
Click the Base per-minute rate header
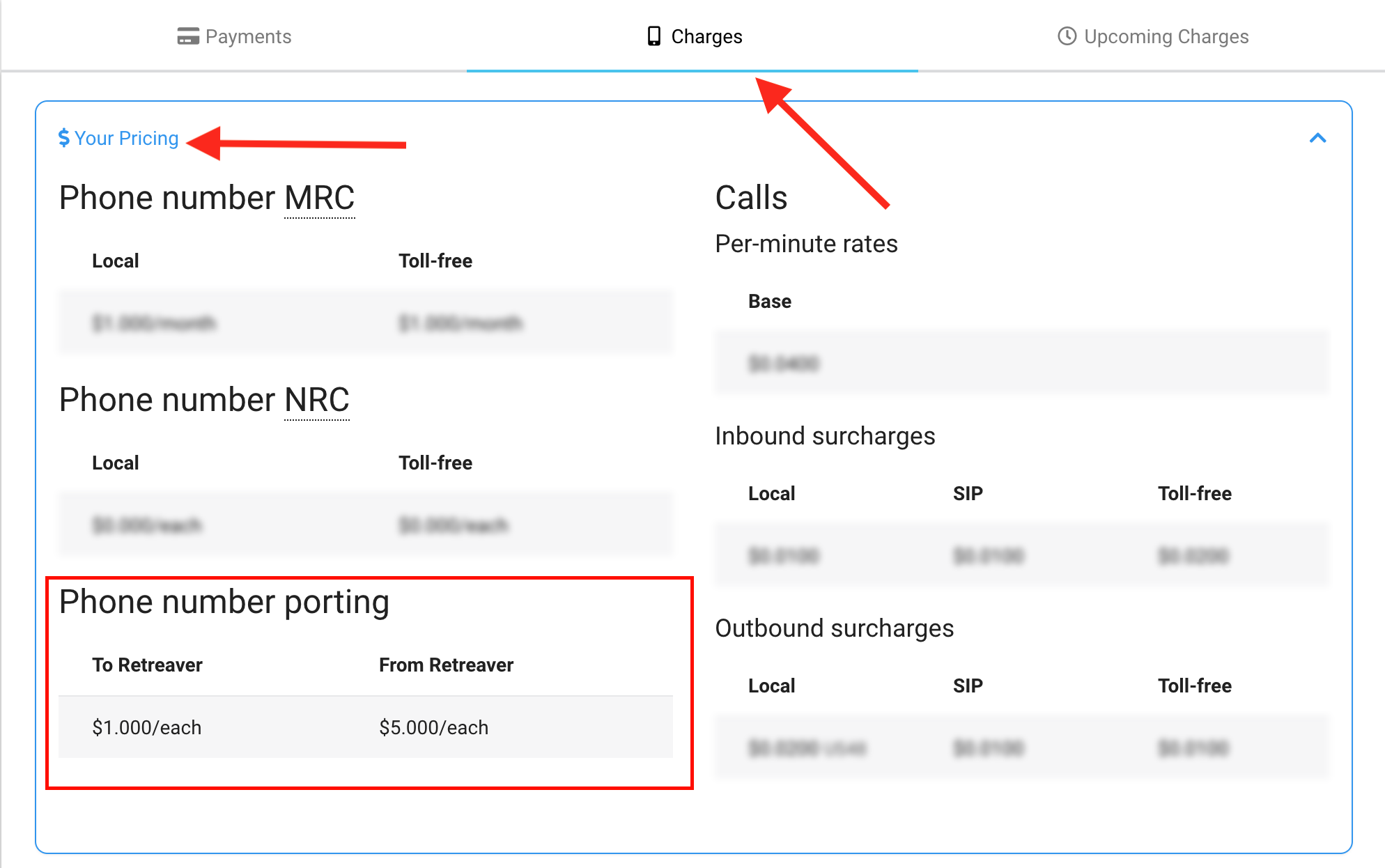pos(769,301)
